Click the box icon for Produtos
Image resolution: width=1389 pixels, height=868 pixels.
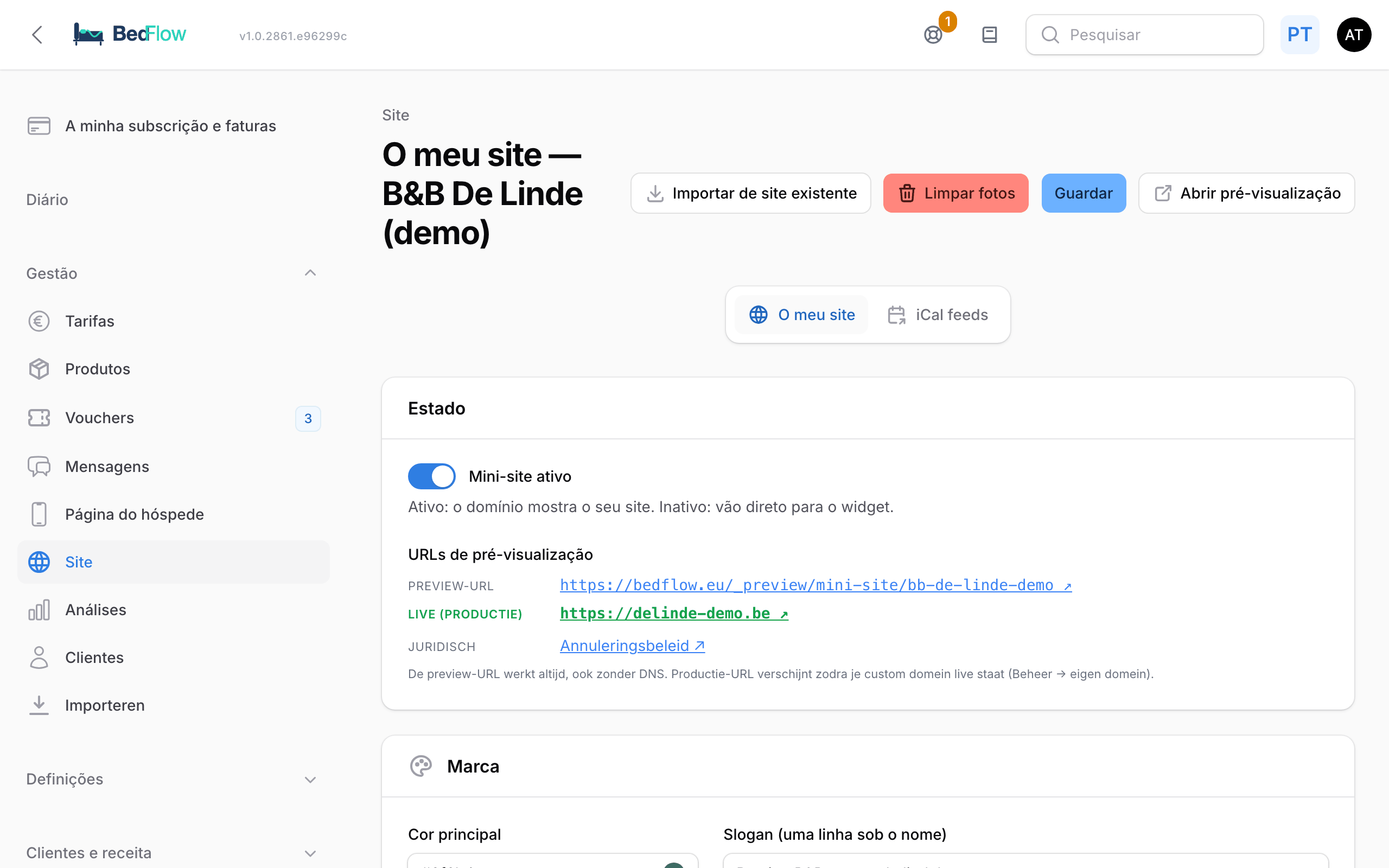tap(39, 368)
